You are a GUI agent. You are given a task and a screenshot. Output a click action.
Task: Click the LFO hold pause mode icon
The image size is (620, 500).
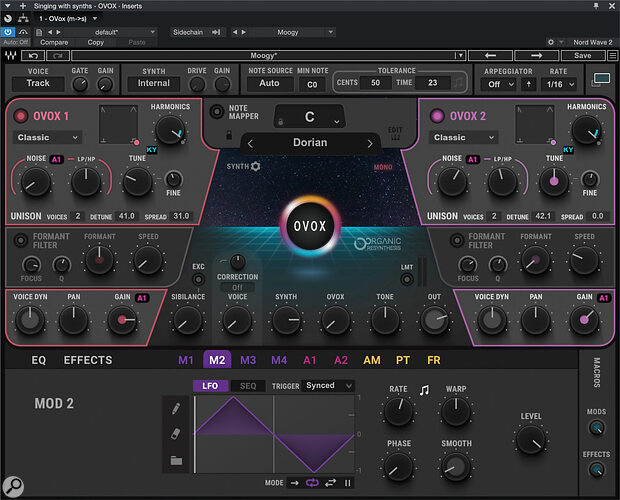pos(348,483)
